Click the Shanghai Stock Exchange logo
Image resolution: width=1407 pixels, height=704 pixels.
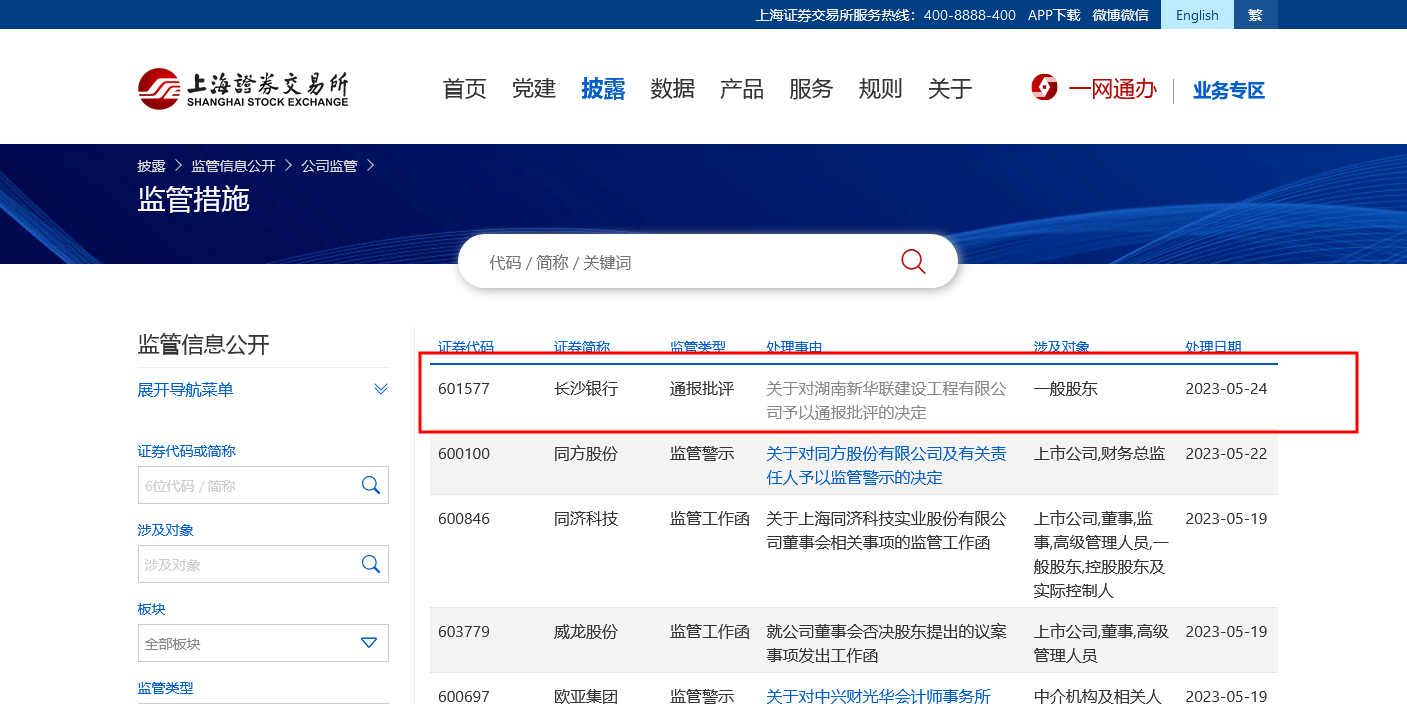click(243, 89)
